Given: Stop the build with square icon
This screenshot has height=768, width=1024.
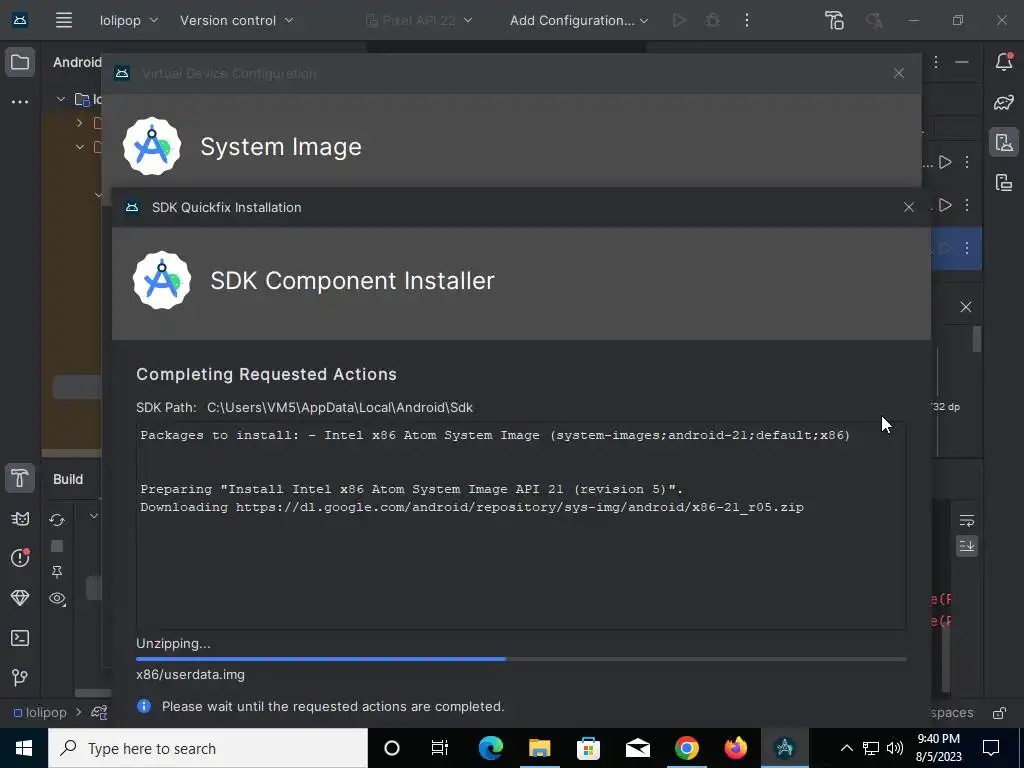Looking at the screenshot, I should click(x=57, y=546).
